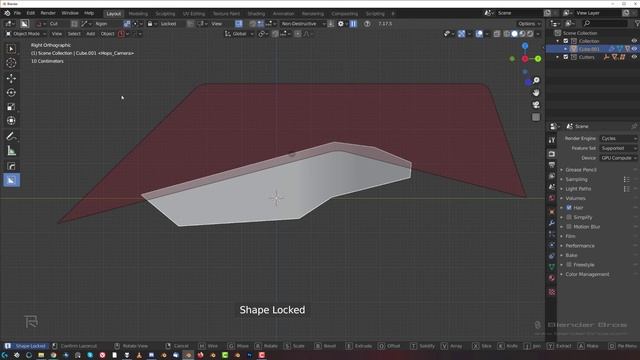Screen dimensions: 640x360
Task: Open the Material properties tab
Action: 552,278
